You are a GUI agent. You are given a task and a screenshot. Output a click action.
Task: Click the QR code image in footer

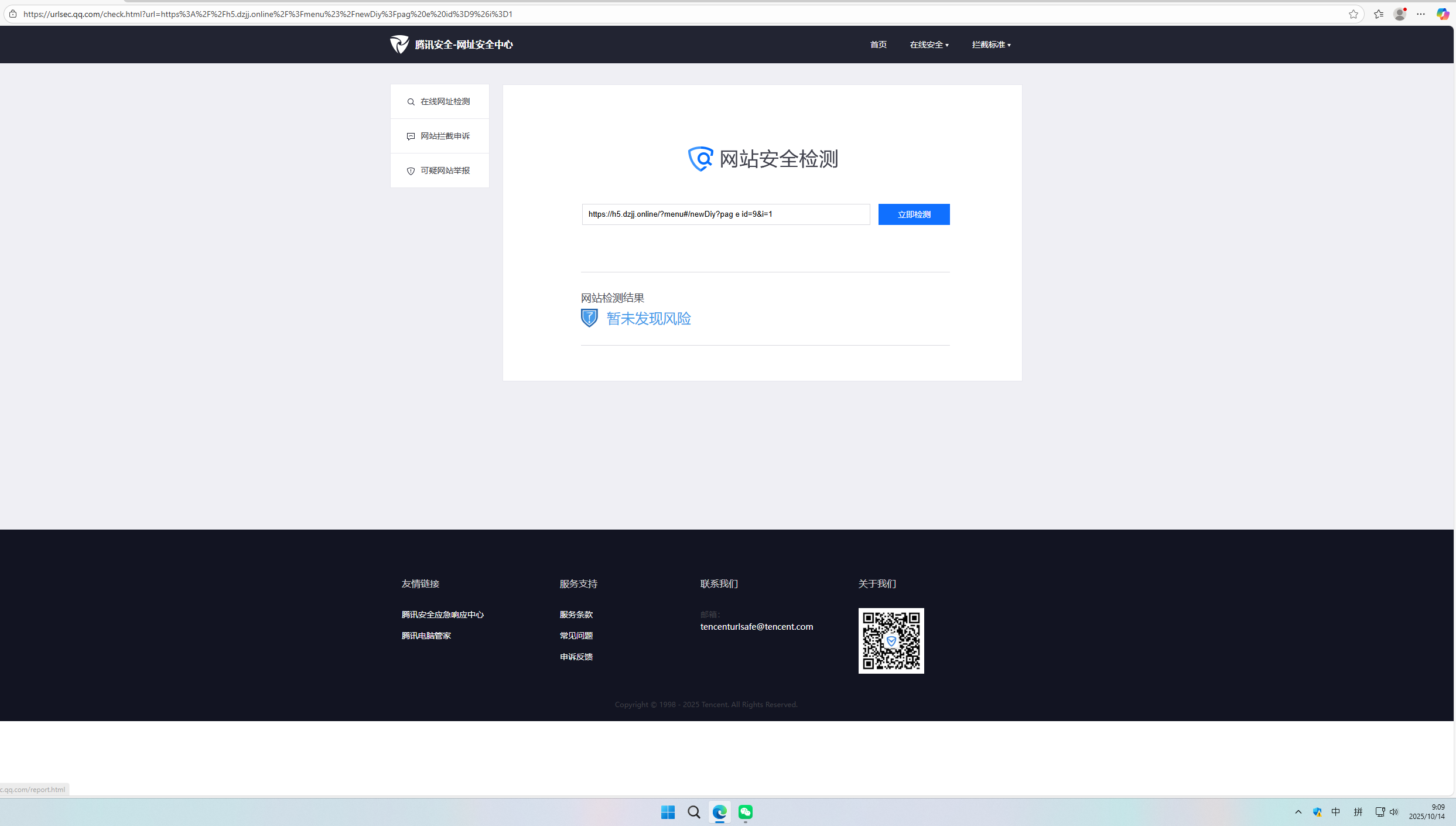[x=891, y=641]
